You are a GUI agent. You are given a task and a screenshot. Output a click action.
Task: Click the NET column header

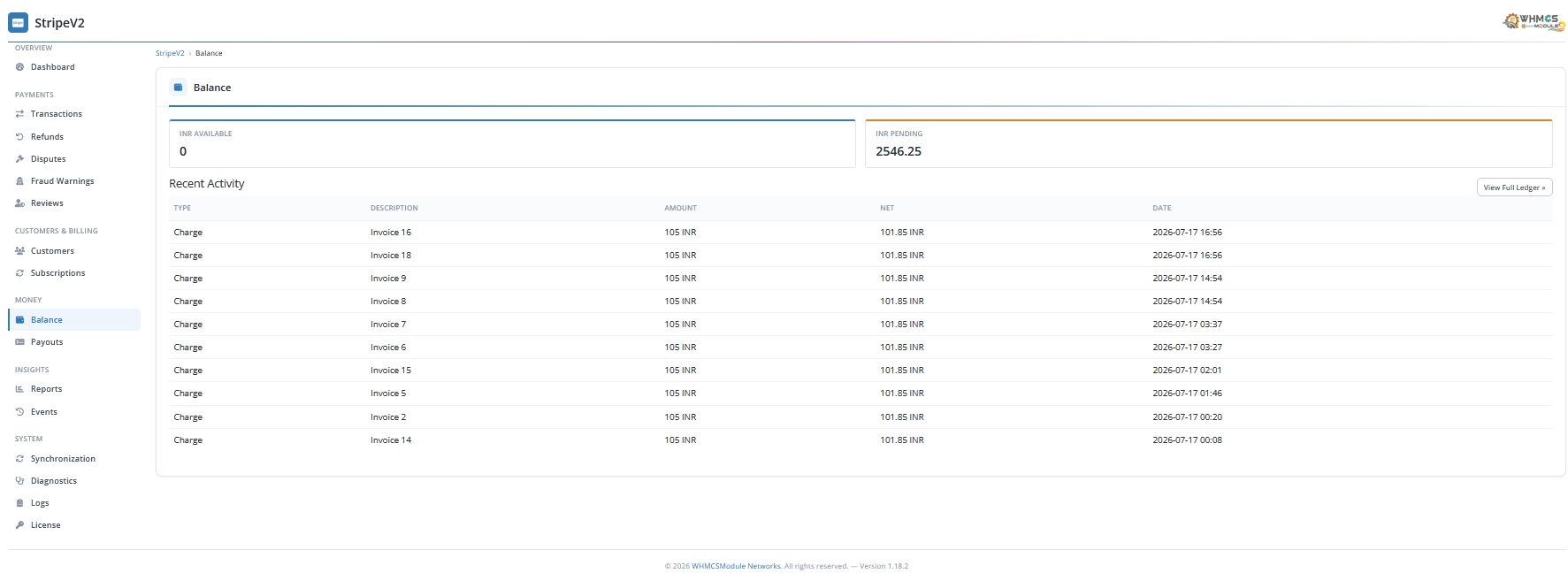tap(887, 208)
